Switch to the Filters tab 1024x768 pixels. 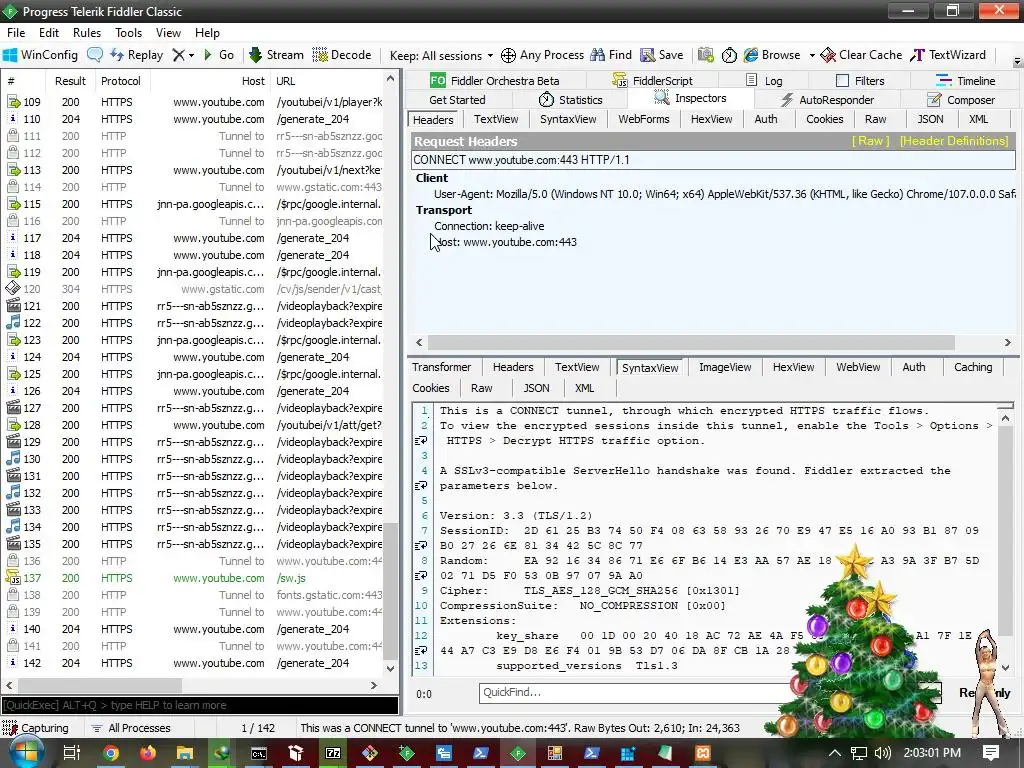[x=860, y=80]
